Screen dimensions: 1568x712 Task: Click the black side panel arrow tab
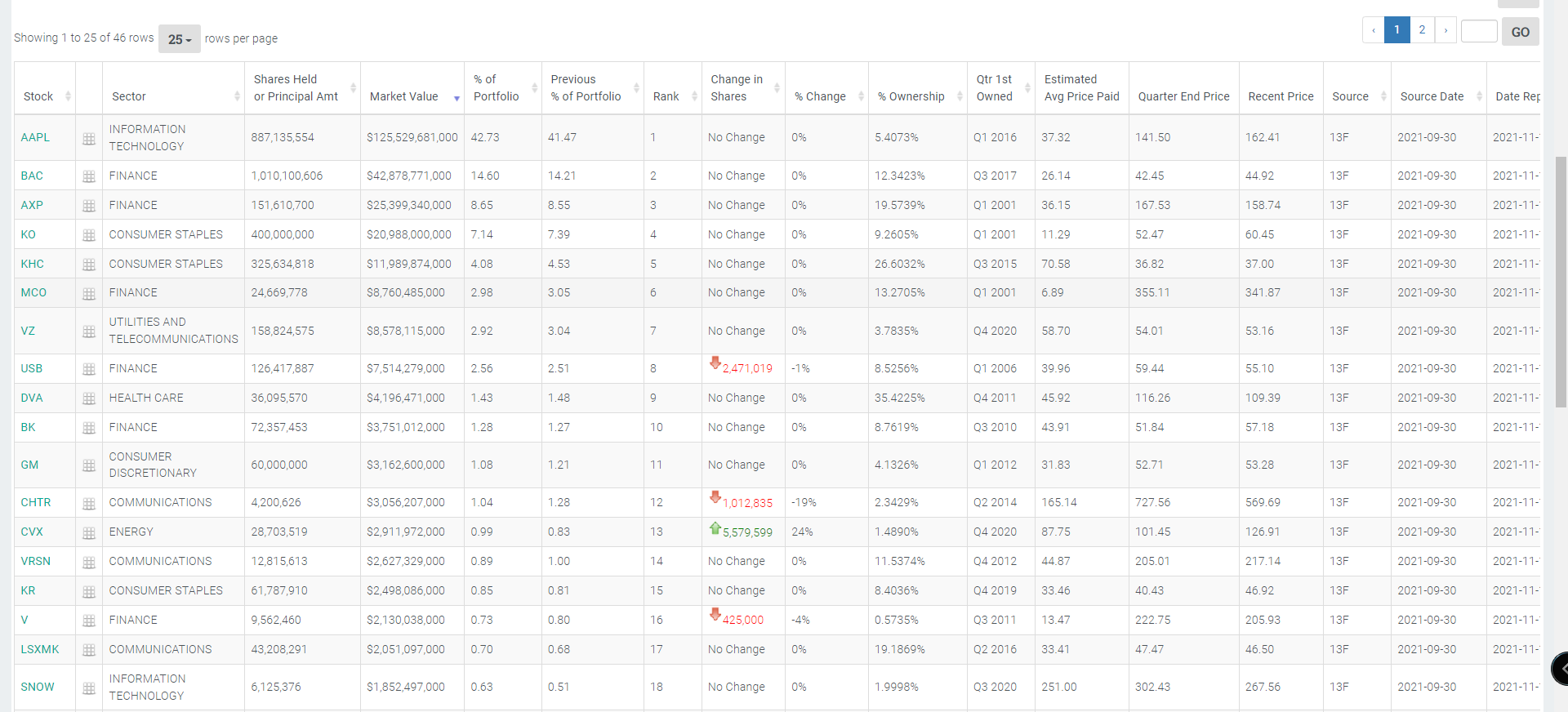1560,669
